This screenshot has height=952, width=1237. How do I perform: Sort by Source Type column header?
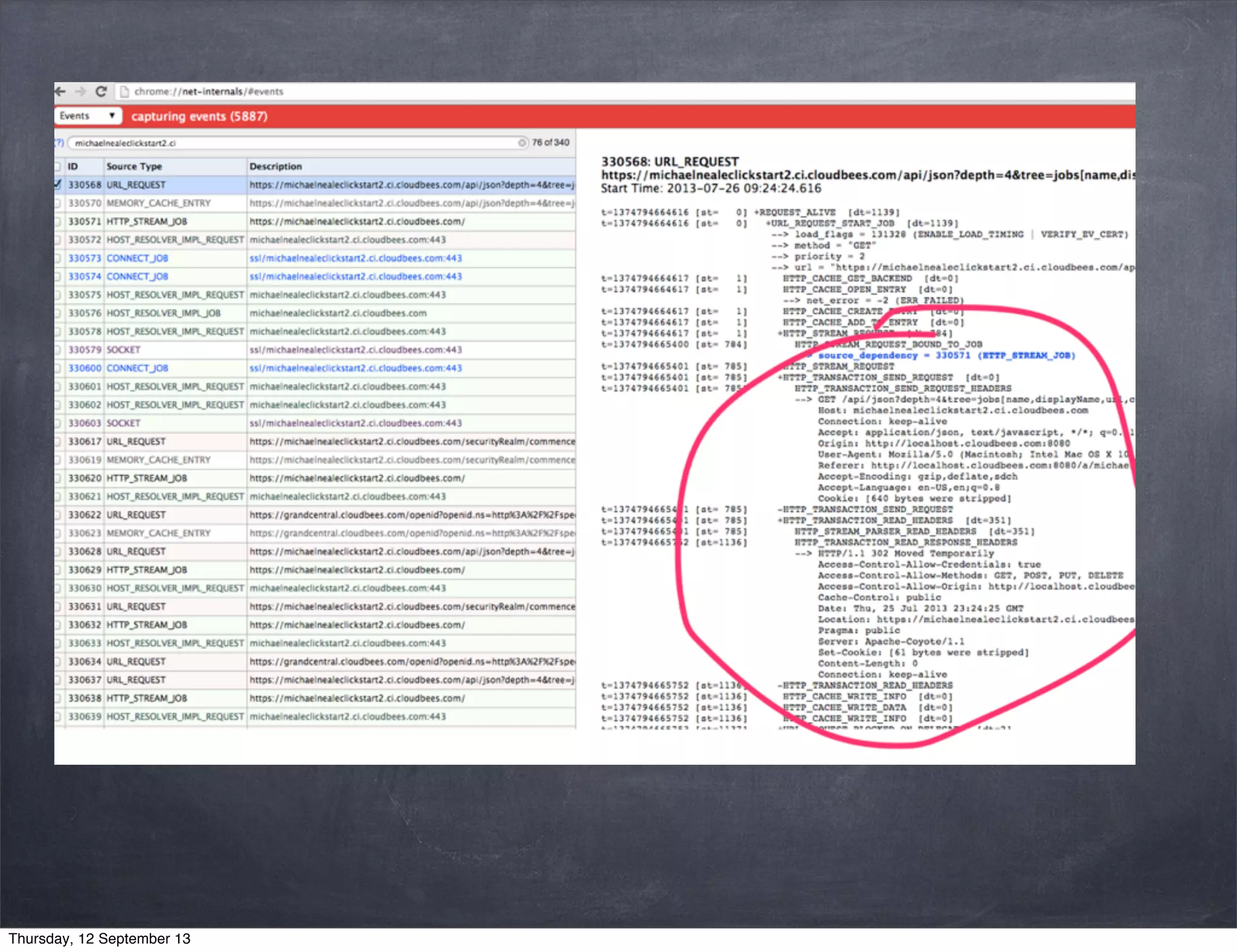[134, 167]
